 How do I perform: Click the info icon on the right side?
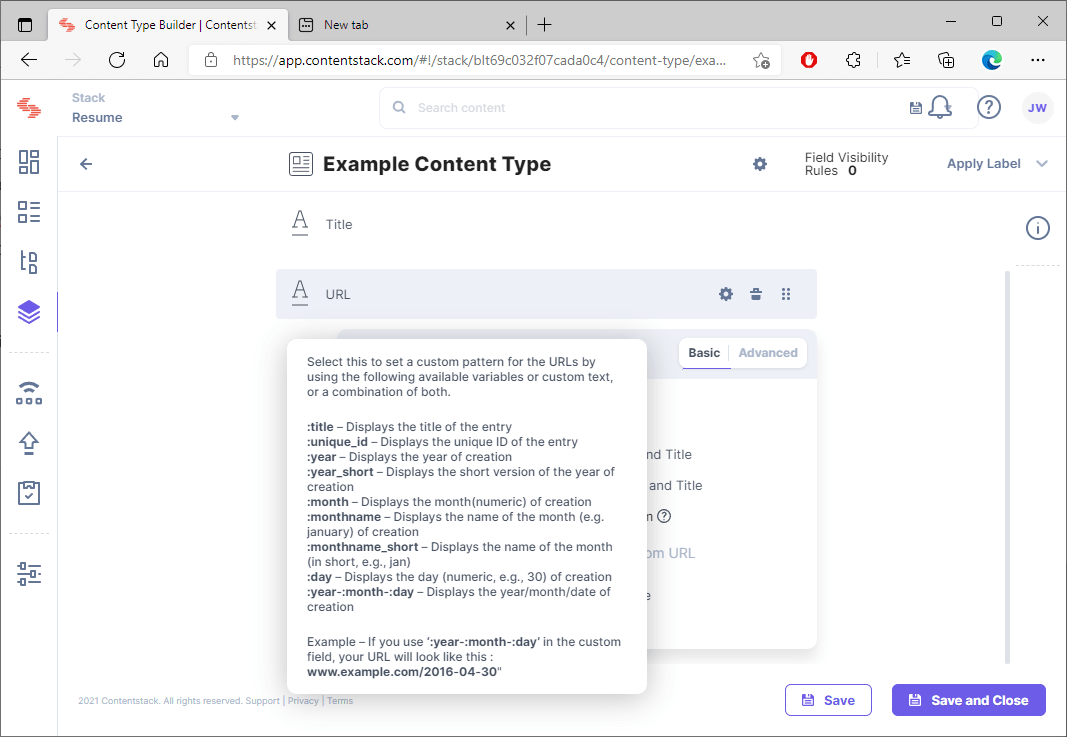(x=1038, y=228)
